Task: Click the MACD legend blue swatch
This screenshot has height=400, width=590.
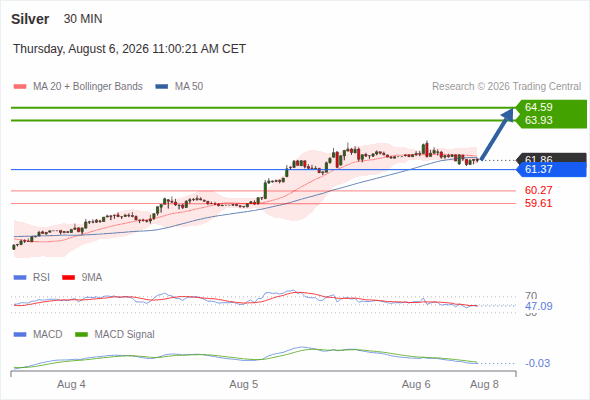Action: coord(20,335)
